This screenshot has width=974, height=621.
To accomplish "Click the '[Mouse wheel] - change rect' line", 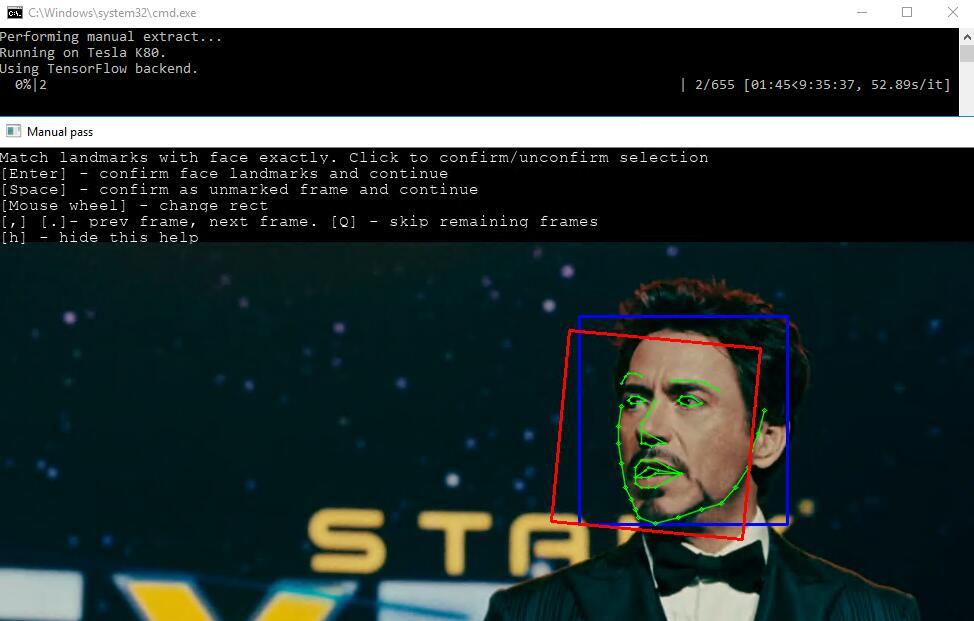I will click(134, 206).
